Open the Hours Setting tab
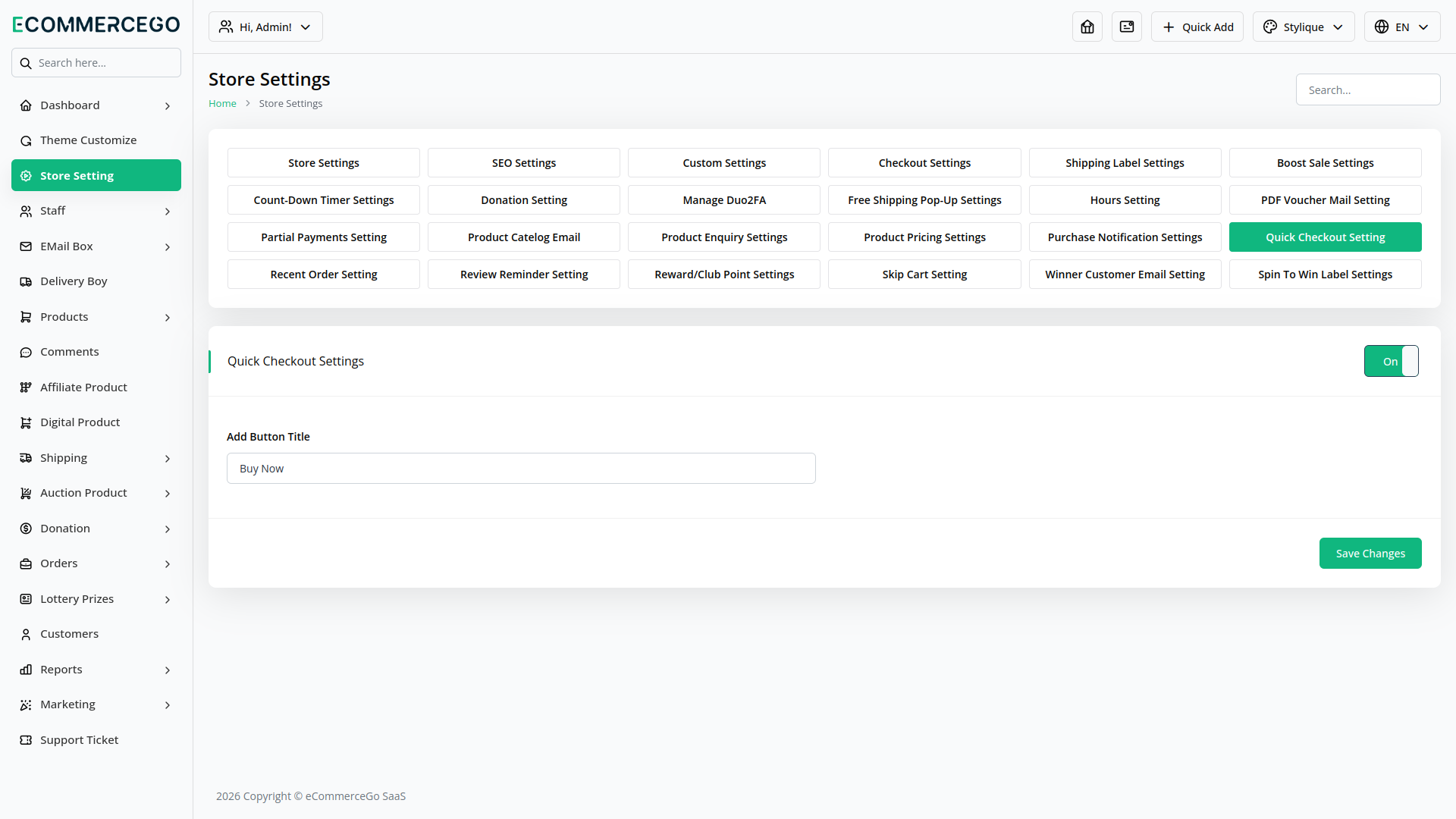The height and width of the screenshot is (819, 1456). pyautogui.click(x=1125, y=199)
